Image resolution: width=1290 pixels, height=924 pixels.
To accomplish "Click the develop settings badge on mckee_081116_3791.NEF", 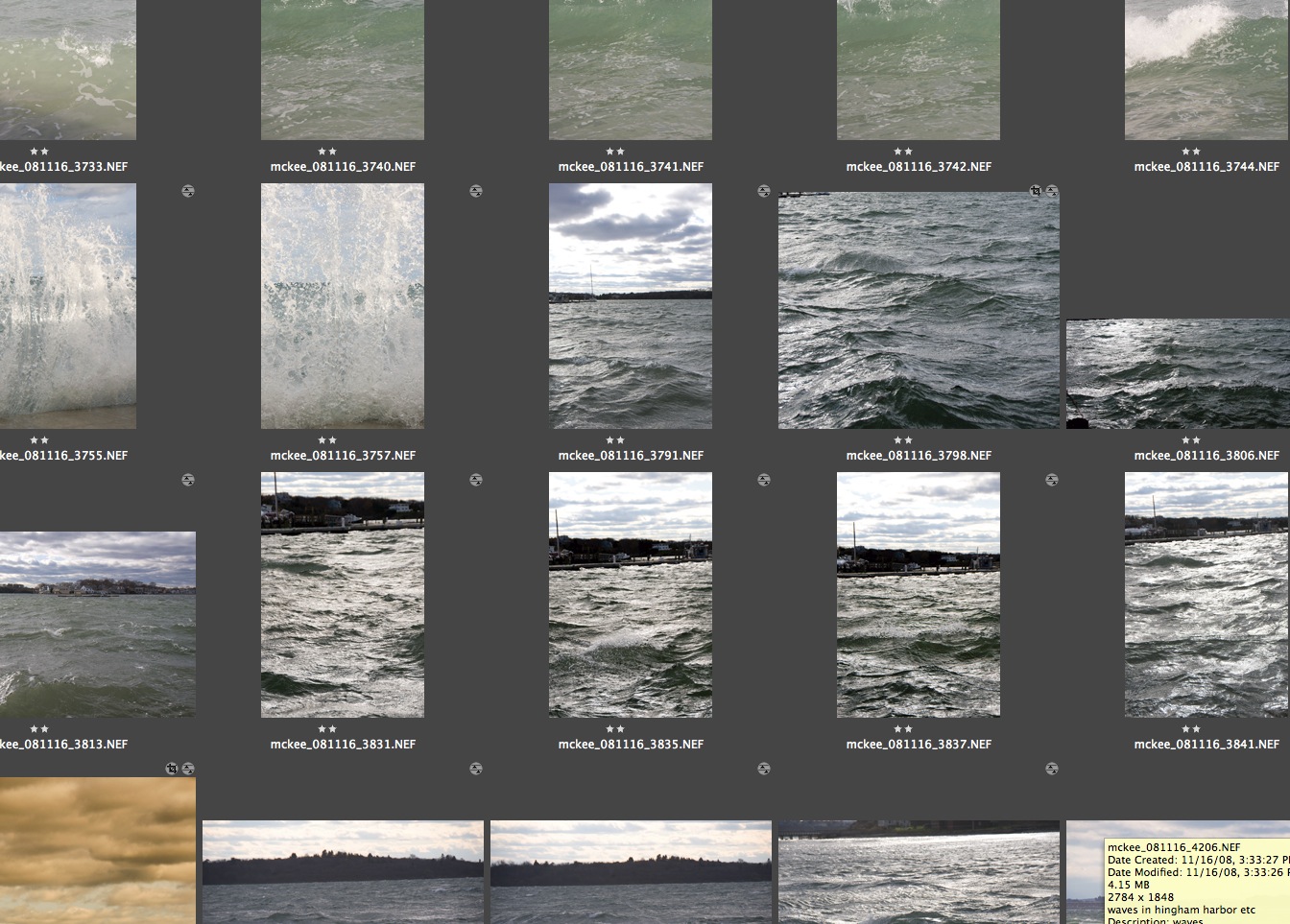I will (x=764, y=191).
